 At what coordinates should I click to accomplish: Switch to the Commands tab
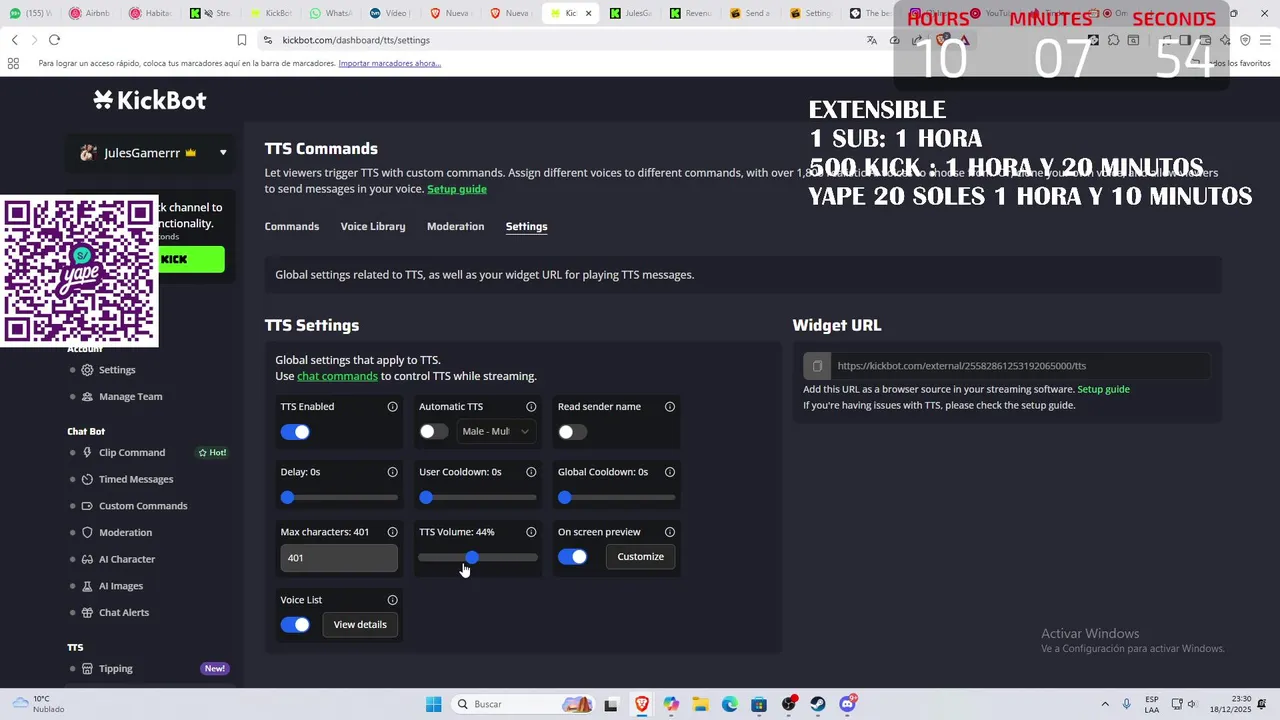(292, 226)
